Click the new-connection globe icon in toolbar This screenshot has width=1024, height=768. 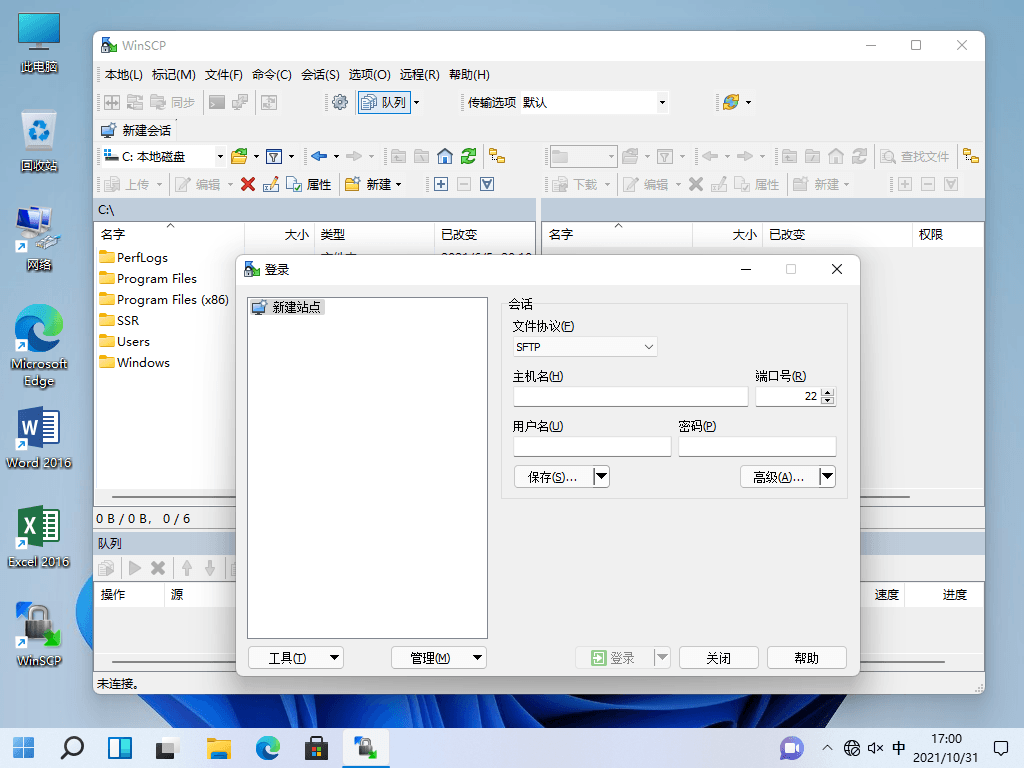731,103
